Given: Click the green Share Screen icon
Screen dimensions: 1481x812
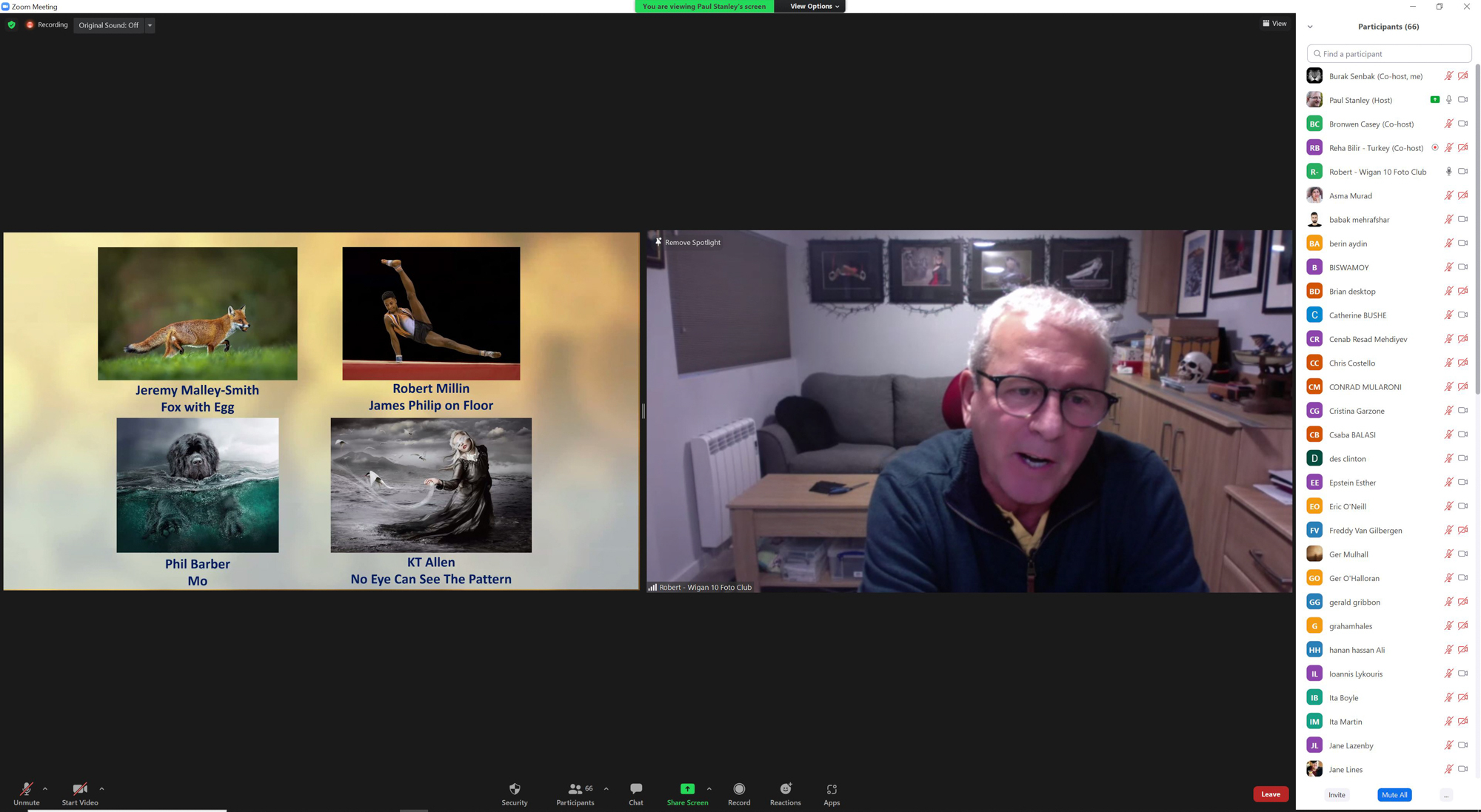Looking at the screenshot, I should point(687,788).
